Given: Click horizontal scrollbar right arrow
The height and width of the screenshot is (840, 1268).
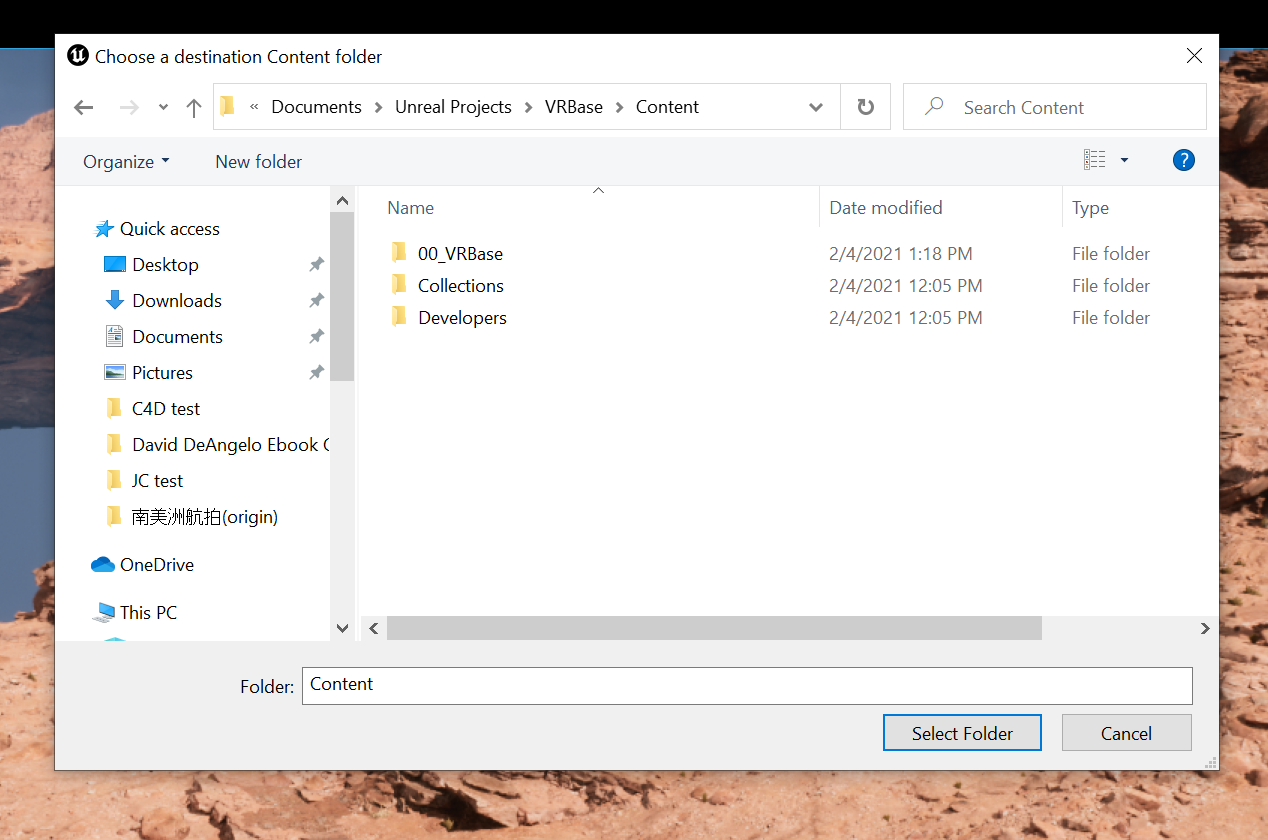Looking at the screenshot, I should click(1205, 628).
